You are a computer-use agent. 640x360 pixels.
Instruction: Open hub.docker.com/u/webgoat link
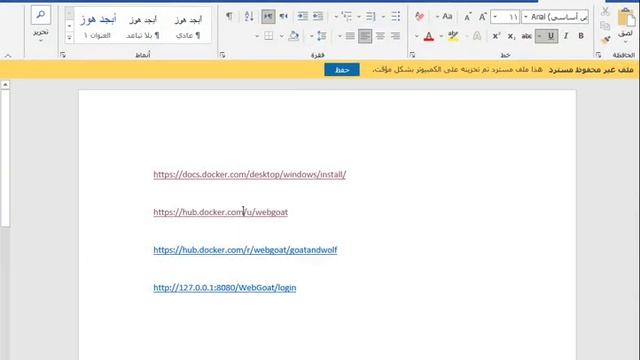221,212
